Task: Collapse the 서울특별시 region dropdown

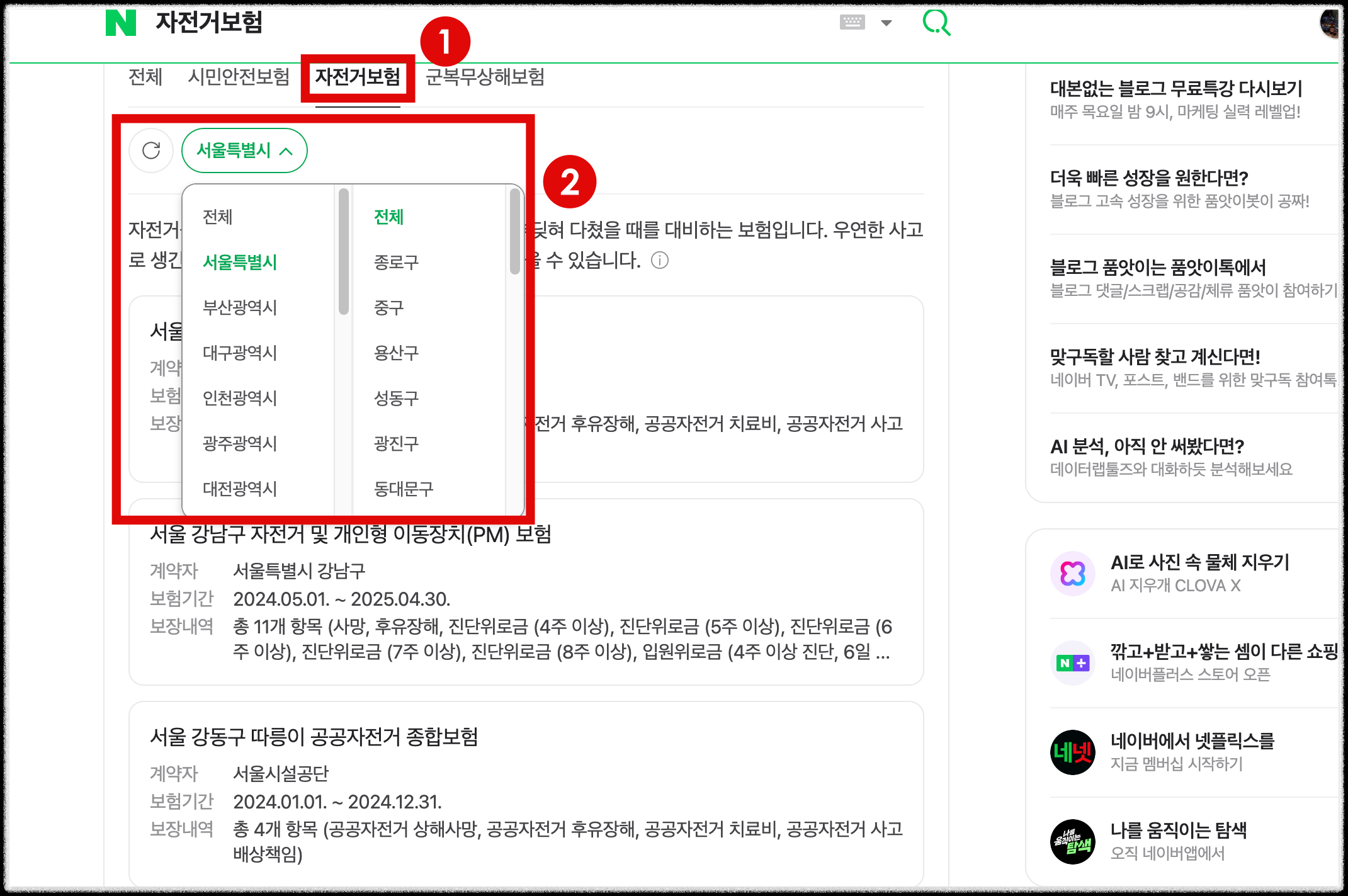Action: (244, 150)
